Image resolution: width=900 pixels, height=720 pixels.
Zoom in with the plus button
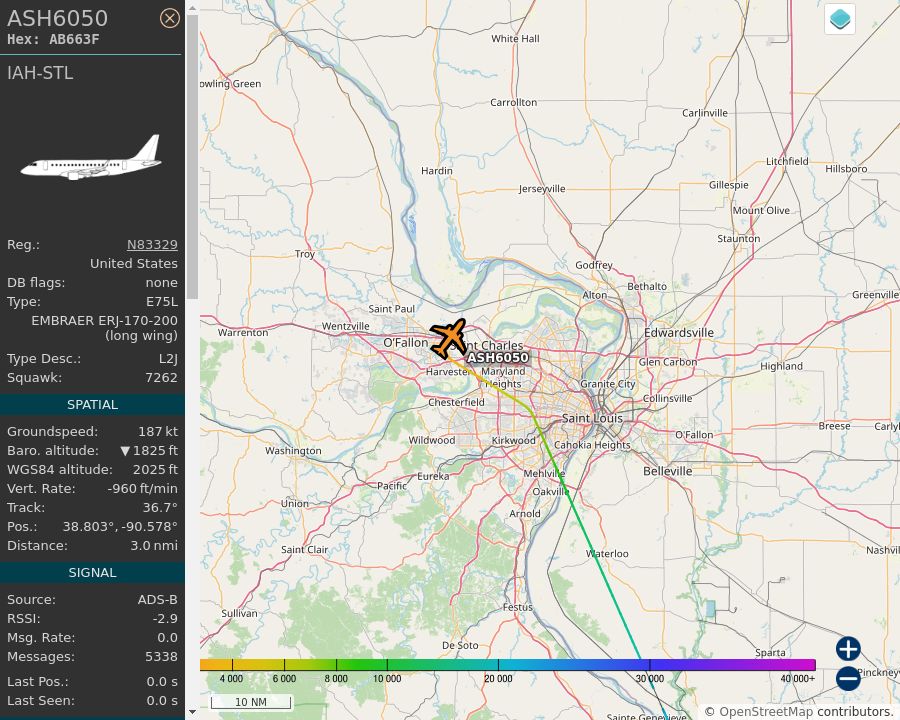pos(848,649)
